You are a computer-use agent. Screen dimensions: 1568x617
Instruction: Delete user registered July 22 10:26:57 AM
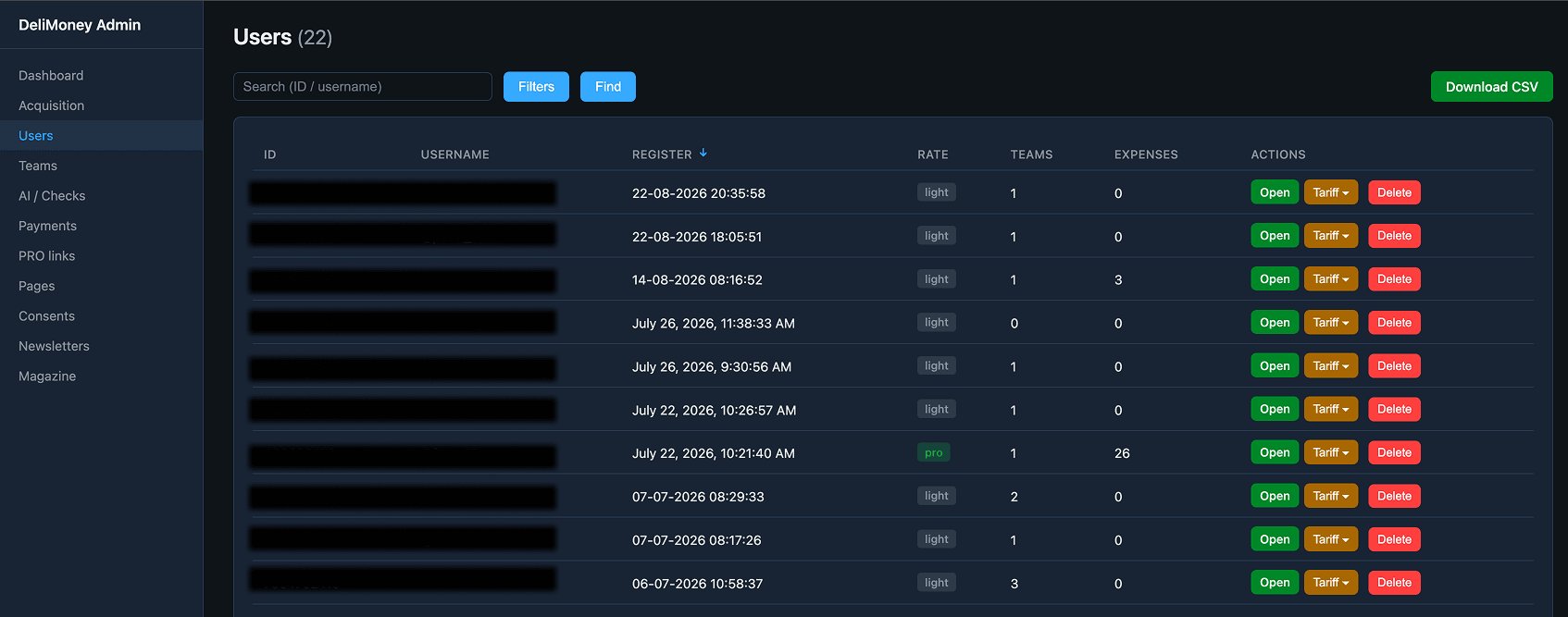point(1394,409)
